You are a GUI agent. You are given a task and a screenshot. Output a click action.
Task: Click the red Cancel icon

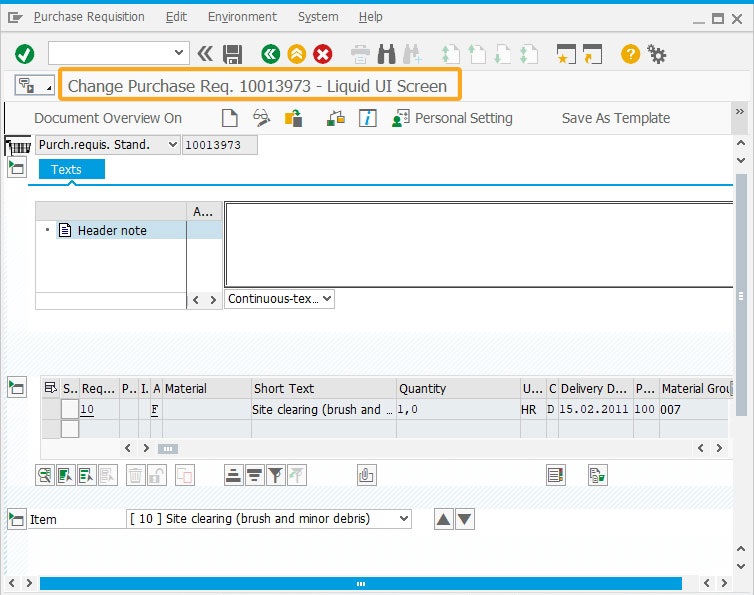[x=323, y=54]
